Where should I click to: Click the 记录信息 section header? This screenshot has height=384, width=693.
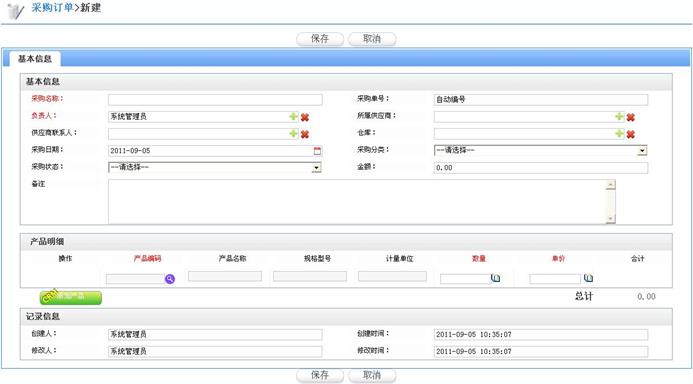[x=43, y=316]
